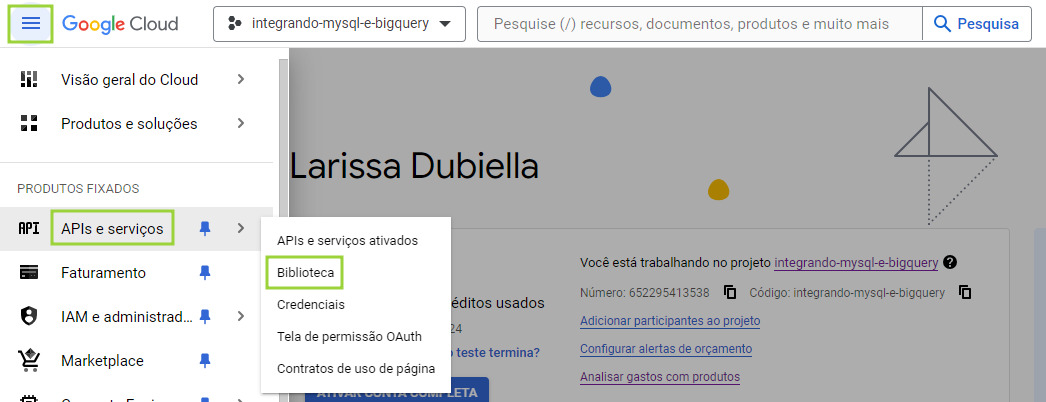Expand the APIs e serviços chevron
Image resolution: width=1046 pixels, height=402 pixels.
[x=241, y=229]
